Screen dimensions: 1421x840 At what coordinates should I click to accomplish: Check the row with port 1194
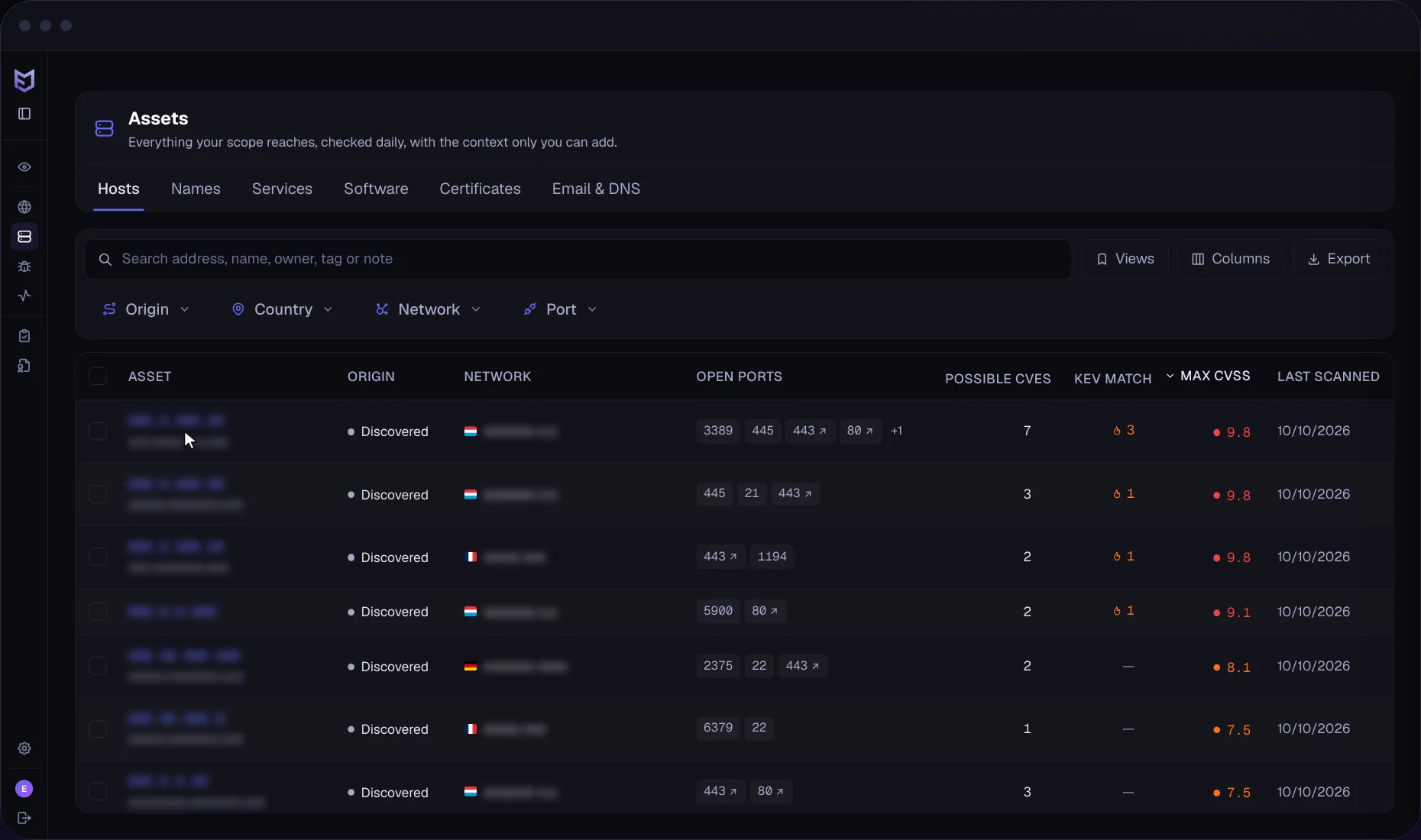pyautogui.click(x=98, y=557)
